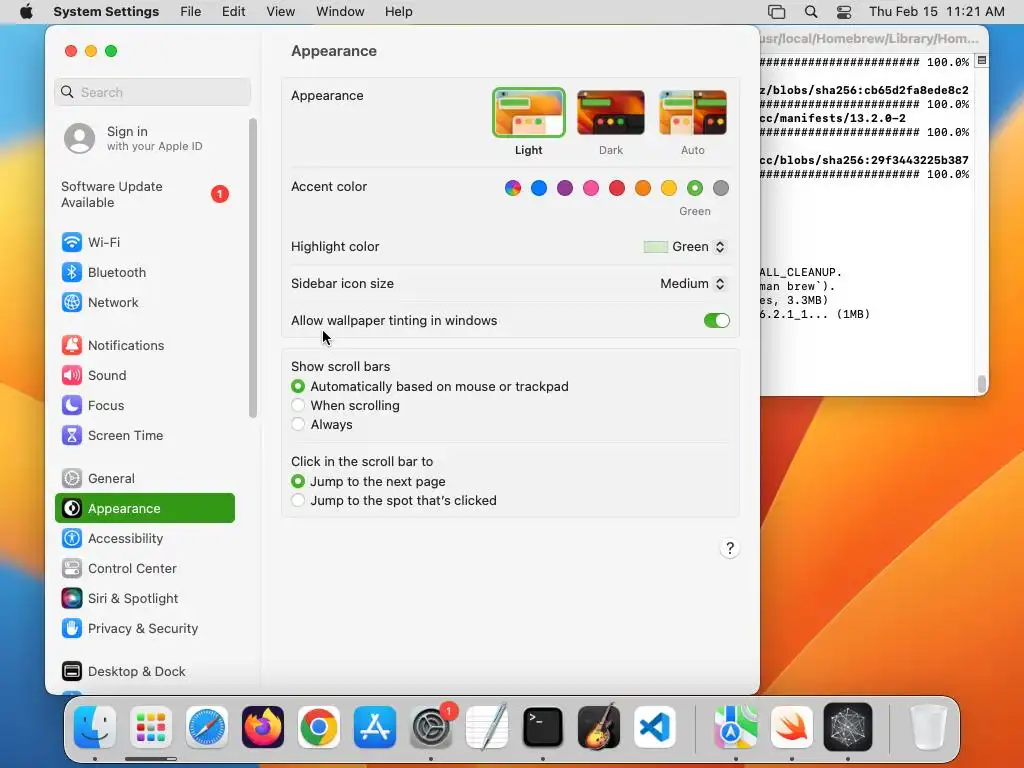Launch Firefox from the Dock

tap(263, 728)
